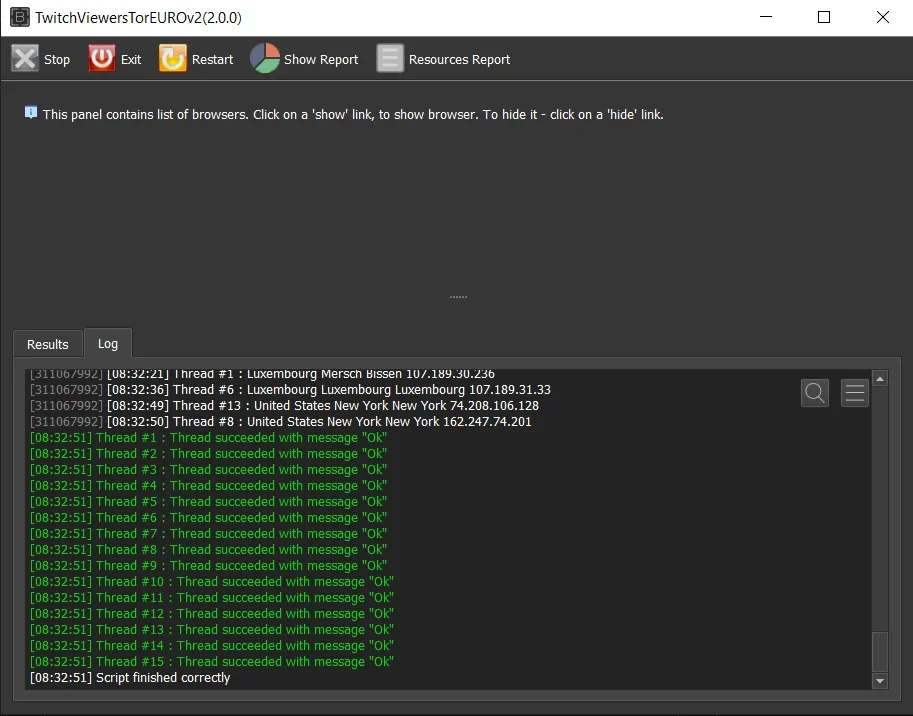Click the panel splitter dots handle

(458, 297)
